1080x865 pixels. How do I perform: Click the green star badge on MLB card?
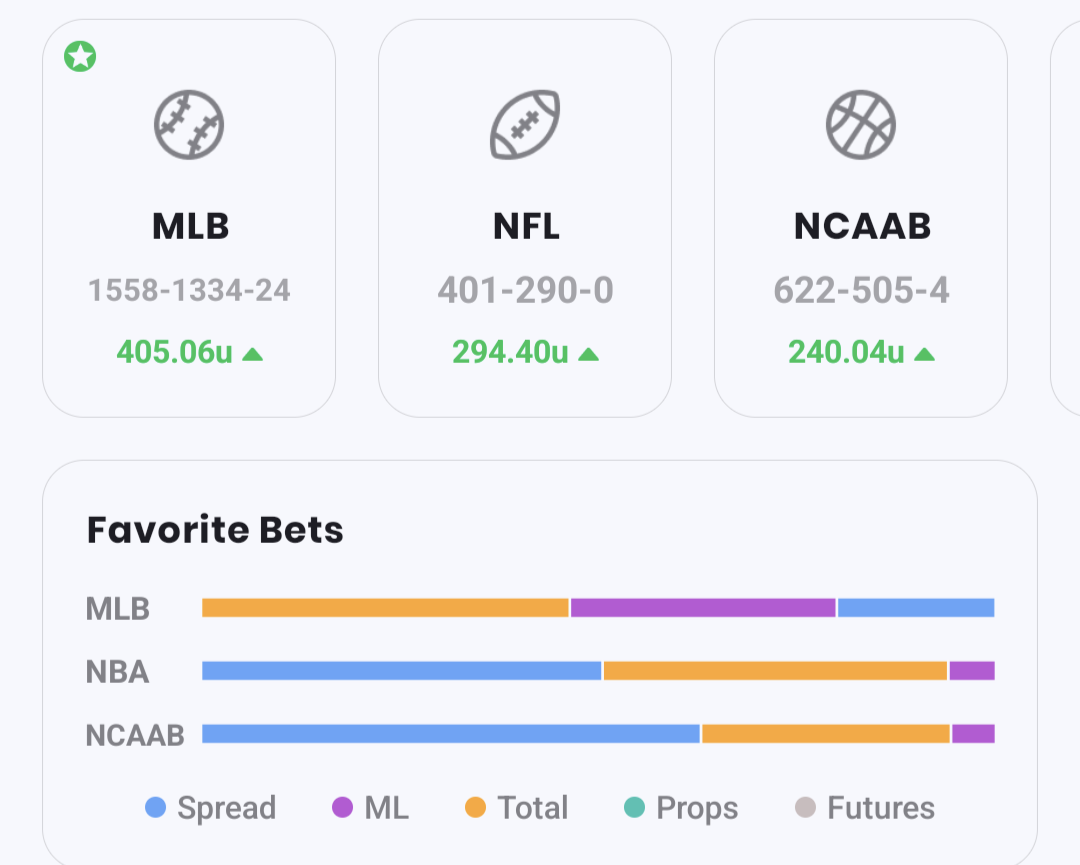click(x=80, y=57)
